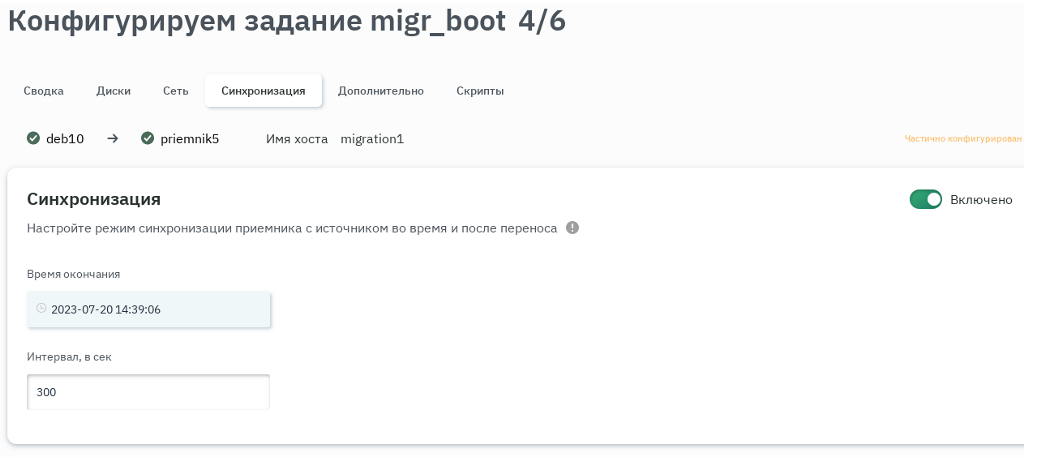Open the Дополнительно tab
The height and width of the screenshot is (464, 1045).
[x=380, y=91]
